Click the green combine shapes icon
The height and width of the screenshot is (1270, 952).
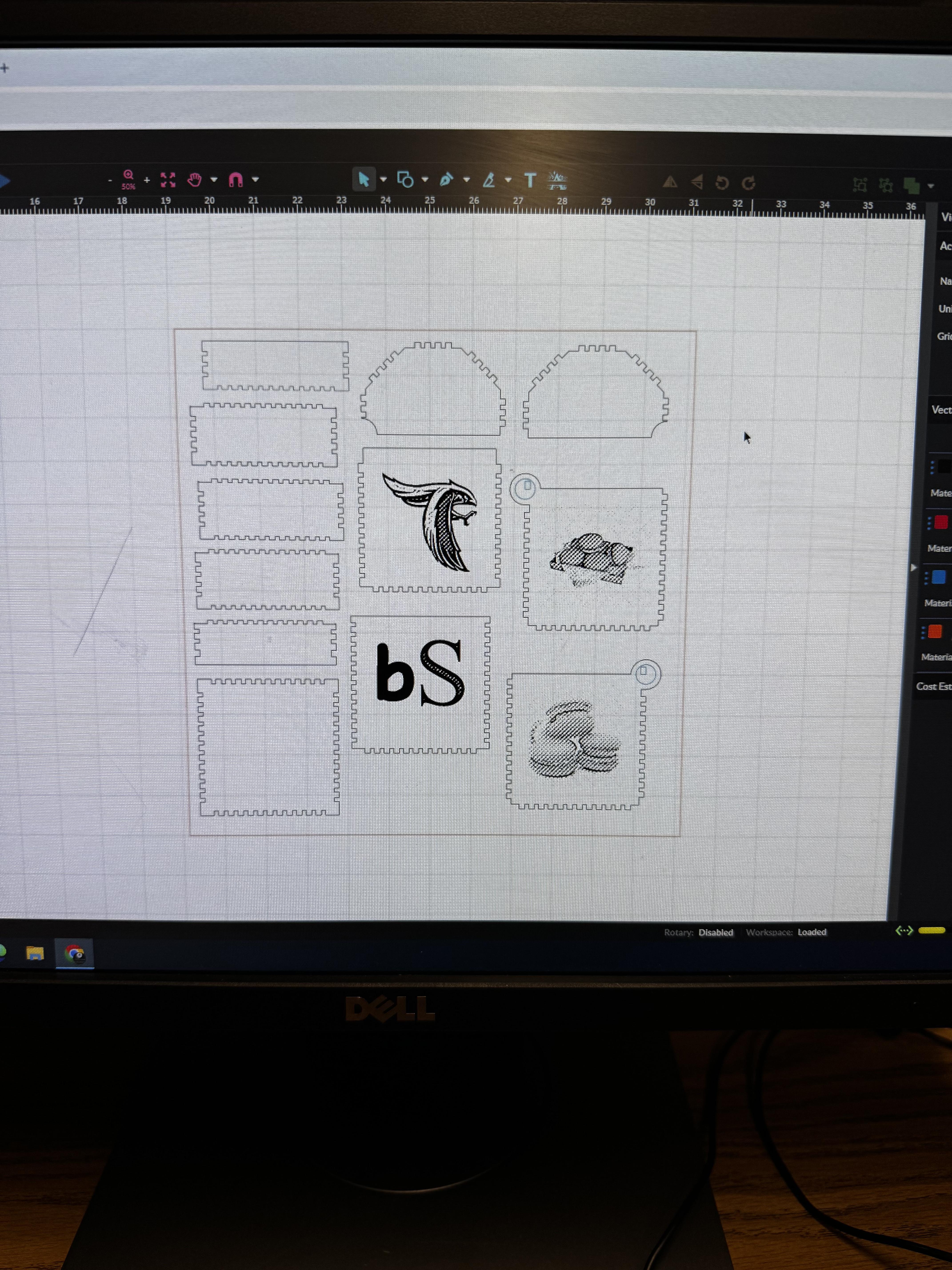[911, 185]
